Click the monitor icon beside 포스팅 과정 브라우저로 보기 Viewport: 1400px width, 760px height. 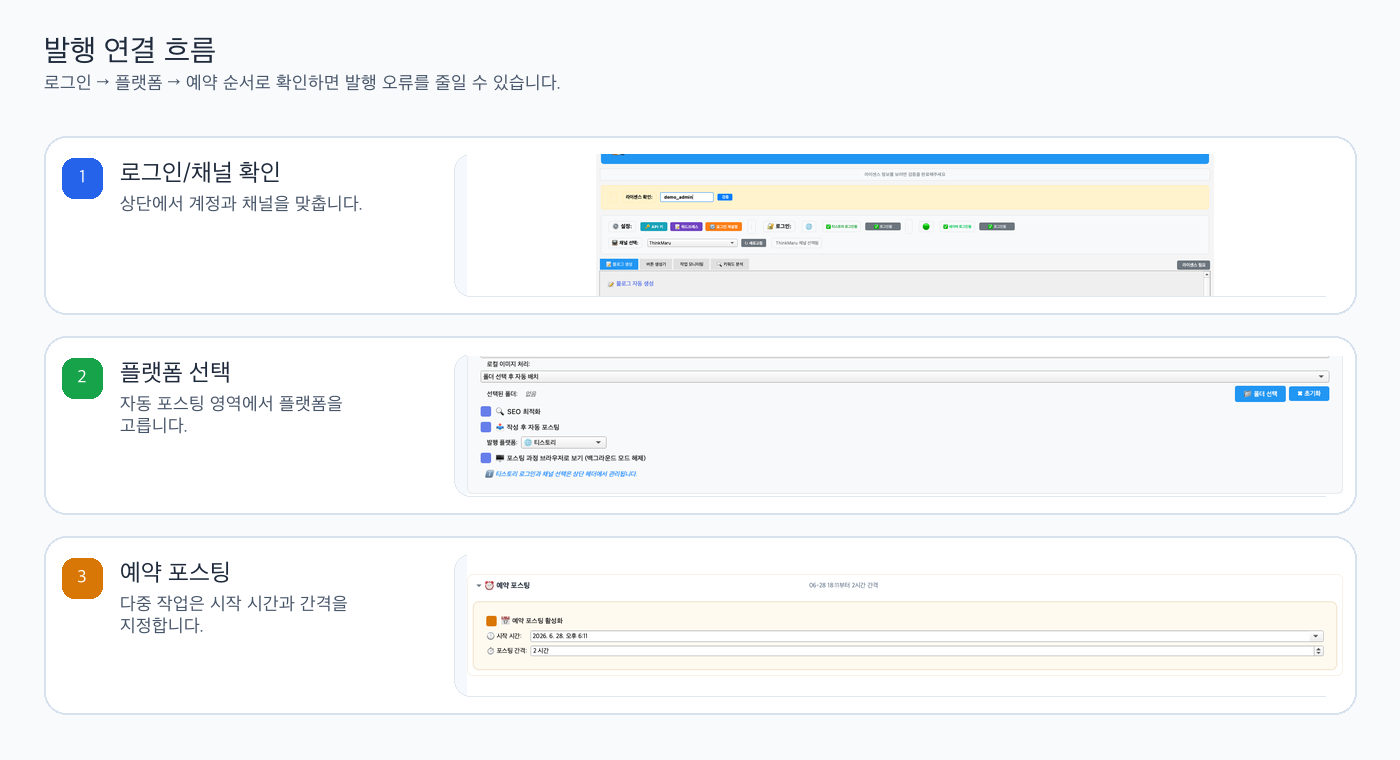click(500, 458)
